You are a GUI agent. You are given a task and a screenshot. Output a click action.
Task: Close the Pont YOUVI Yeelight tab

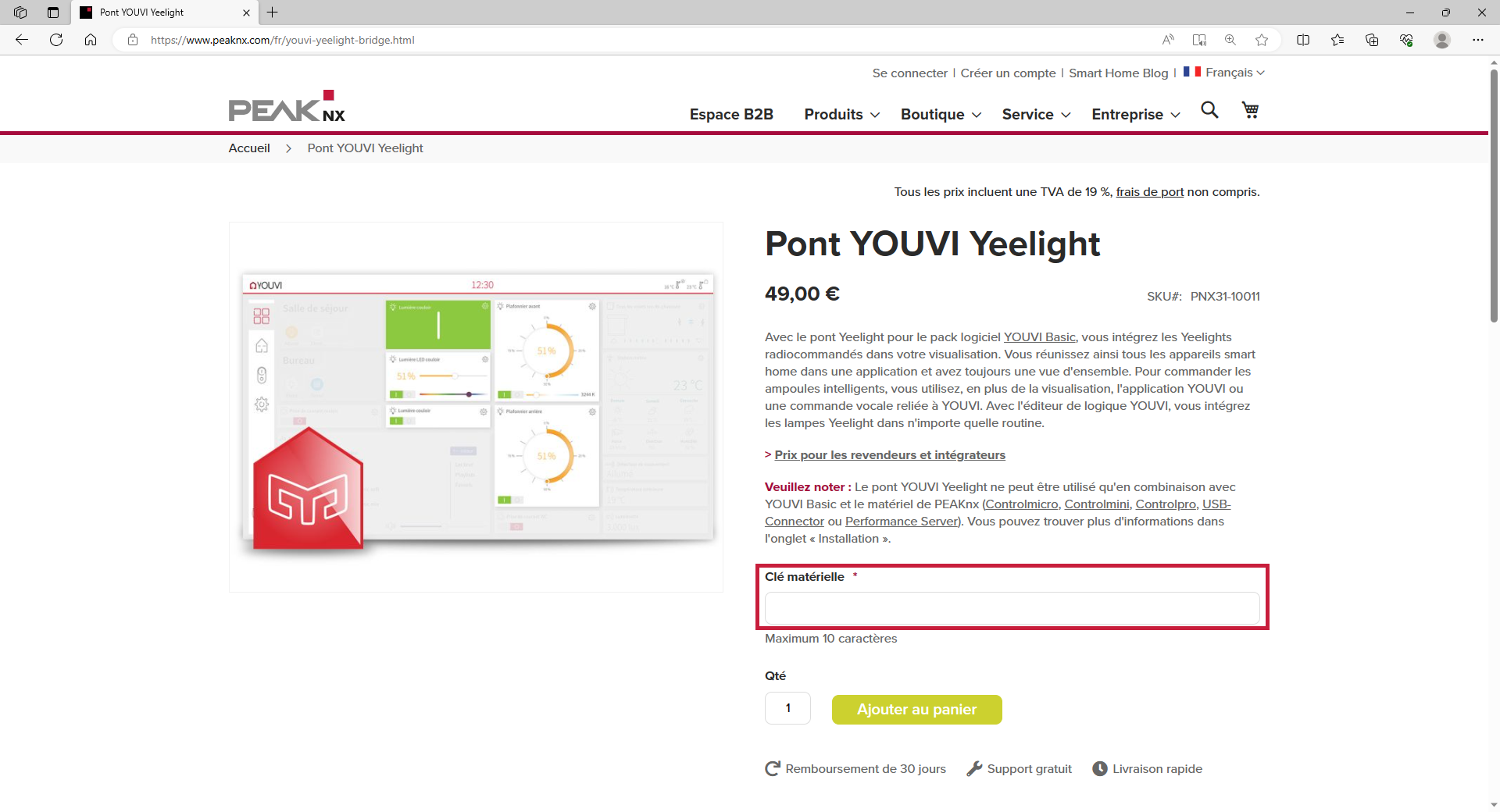click(x=246, y=12)
